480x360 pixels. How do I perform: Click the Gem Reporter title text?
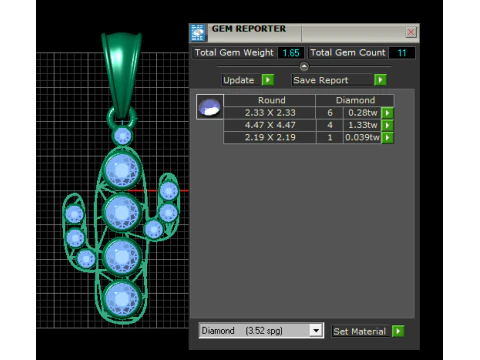249,29
